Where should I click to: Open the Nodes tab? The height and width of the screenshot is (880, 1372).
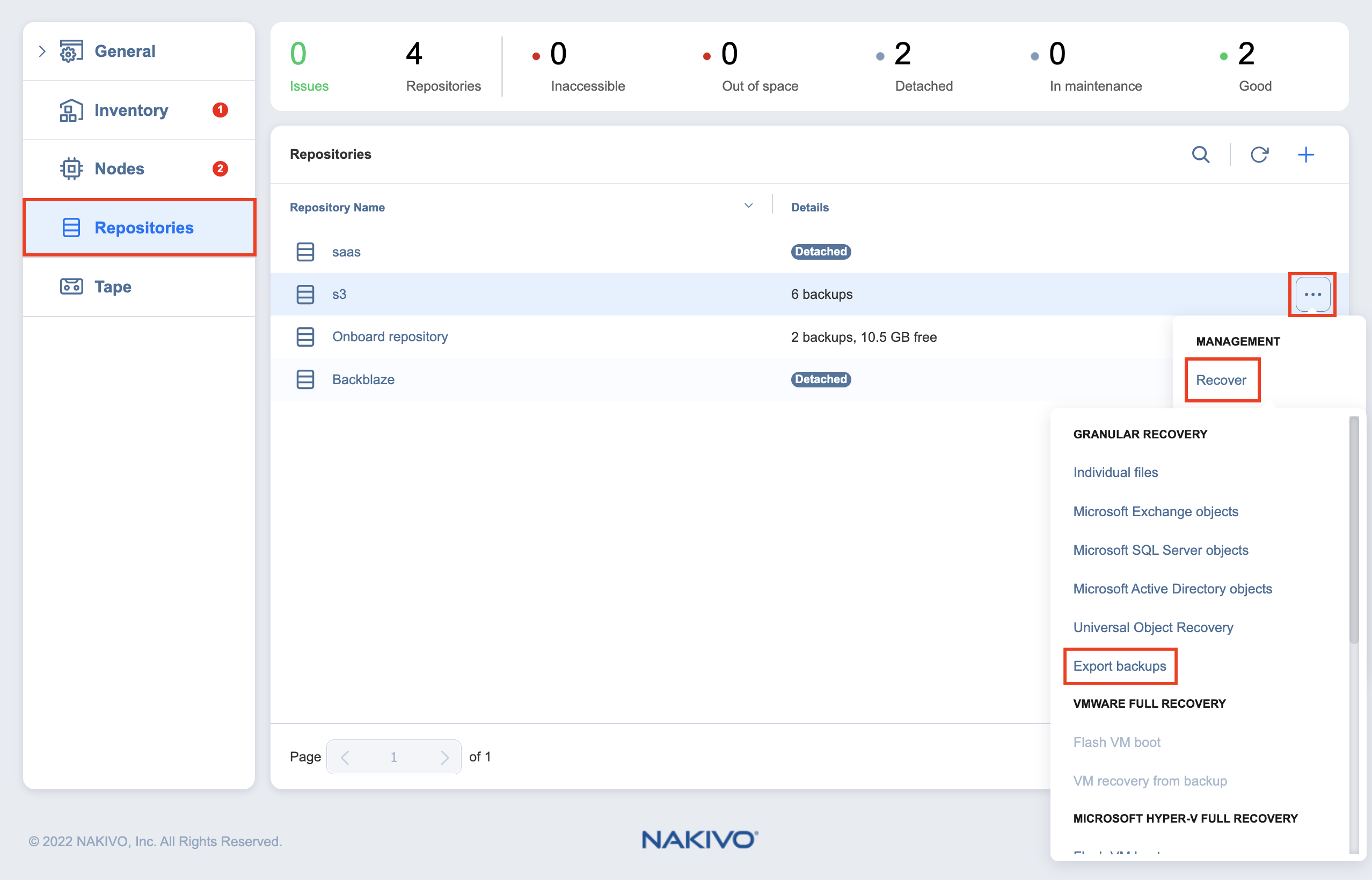pyautogui.click(x=139, y=168)
